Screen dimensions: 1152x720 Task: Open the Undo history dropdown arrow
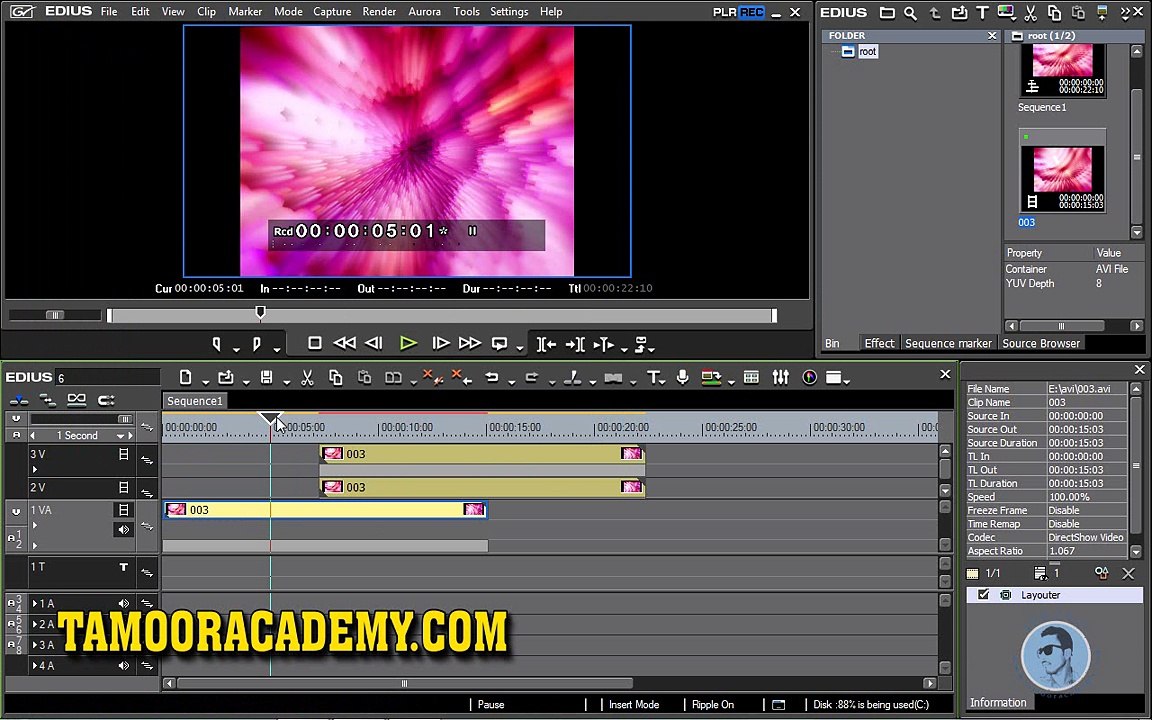pyautogui.click(x=511, y=381)
